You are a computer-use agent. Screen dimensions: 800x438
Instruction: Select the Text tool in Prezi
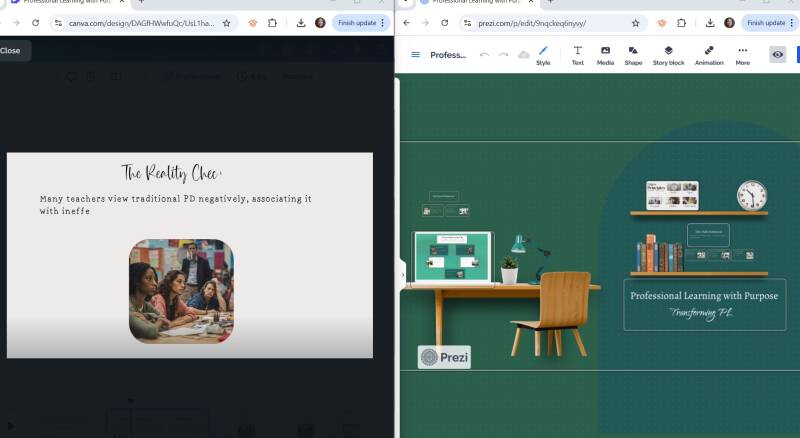pos(578,55)
